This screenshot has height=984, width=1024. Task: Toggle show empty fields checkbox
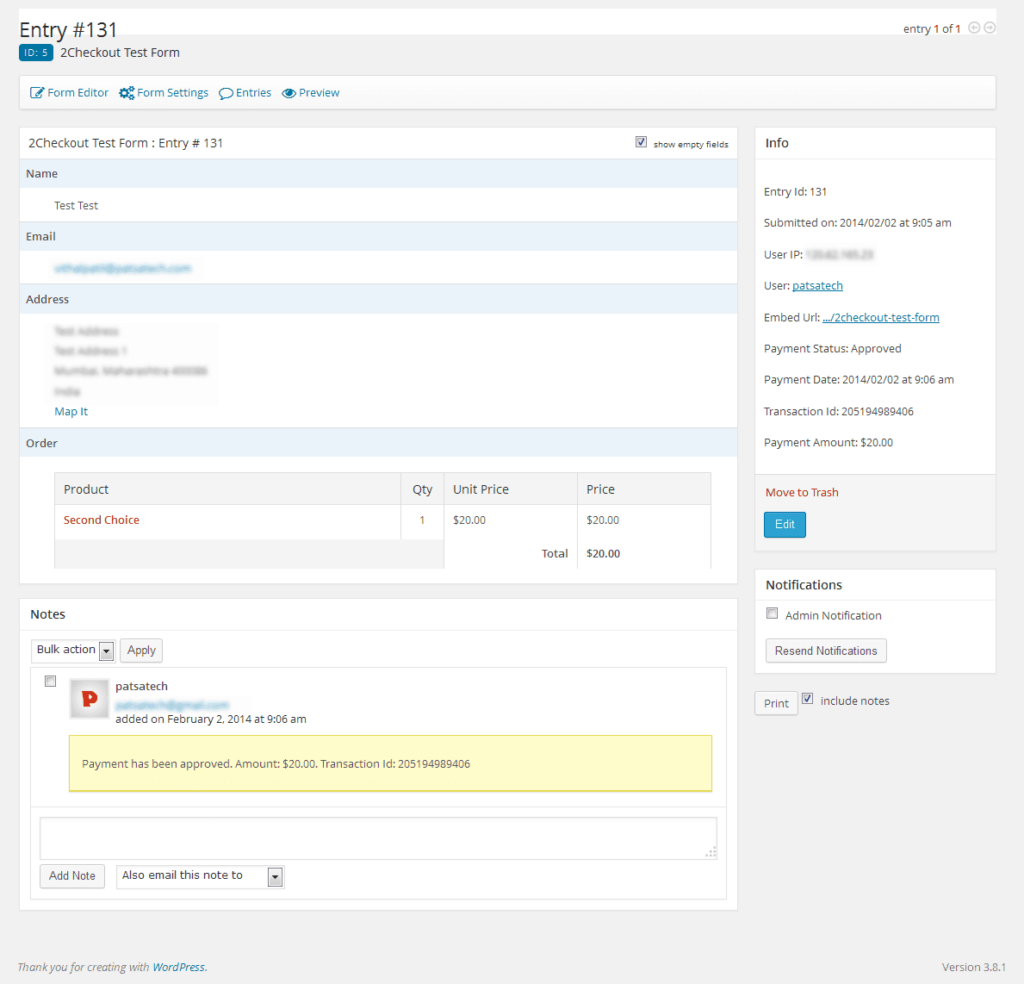(x=641, y=142)
